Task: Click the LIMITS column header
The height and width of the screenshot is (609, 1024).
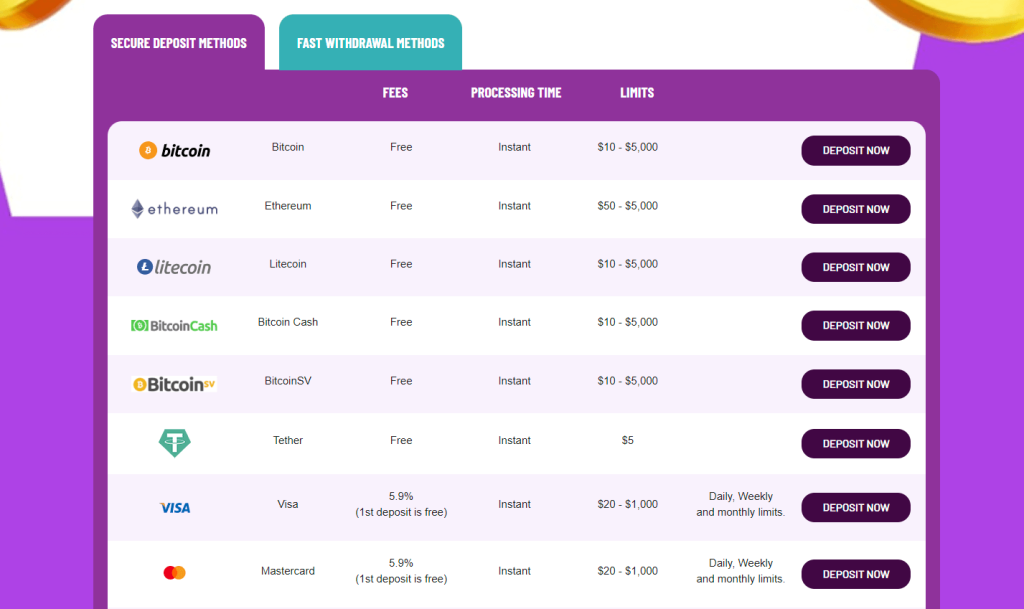Action: (637, 93)
